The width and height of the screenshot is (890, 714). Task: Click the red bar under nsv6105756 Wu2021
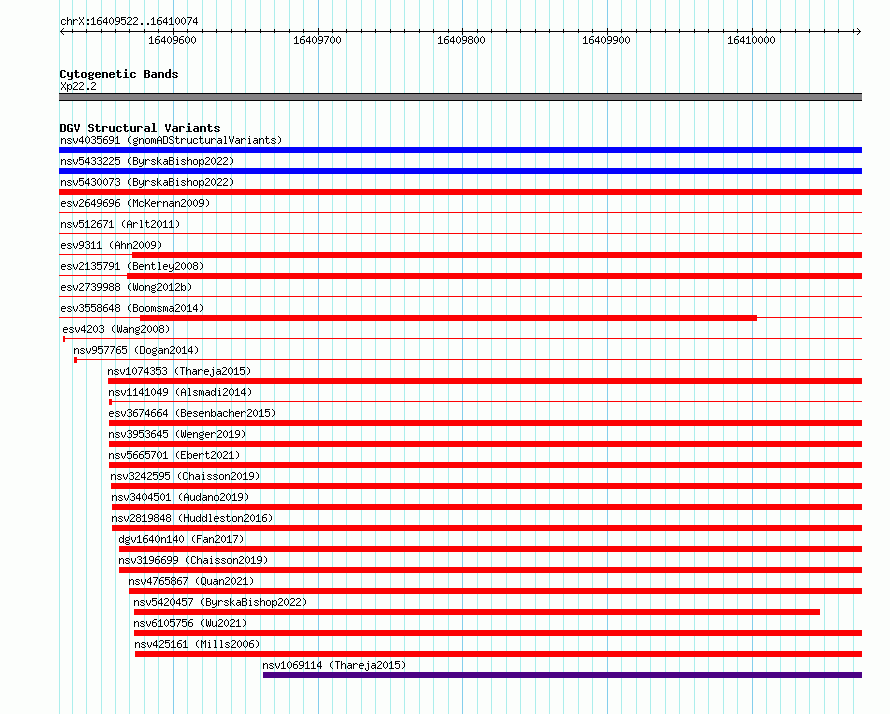[498, 633]
